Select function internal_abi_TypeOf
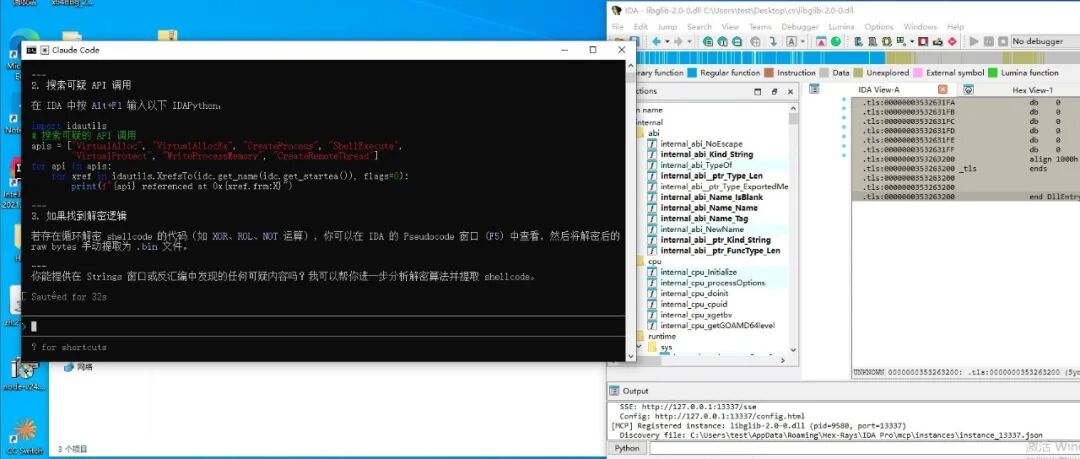This screenshot has width=1080, height=459. (696, 165)
